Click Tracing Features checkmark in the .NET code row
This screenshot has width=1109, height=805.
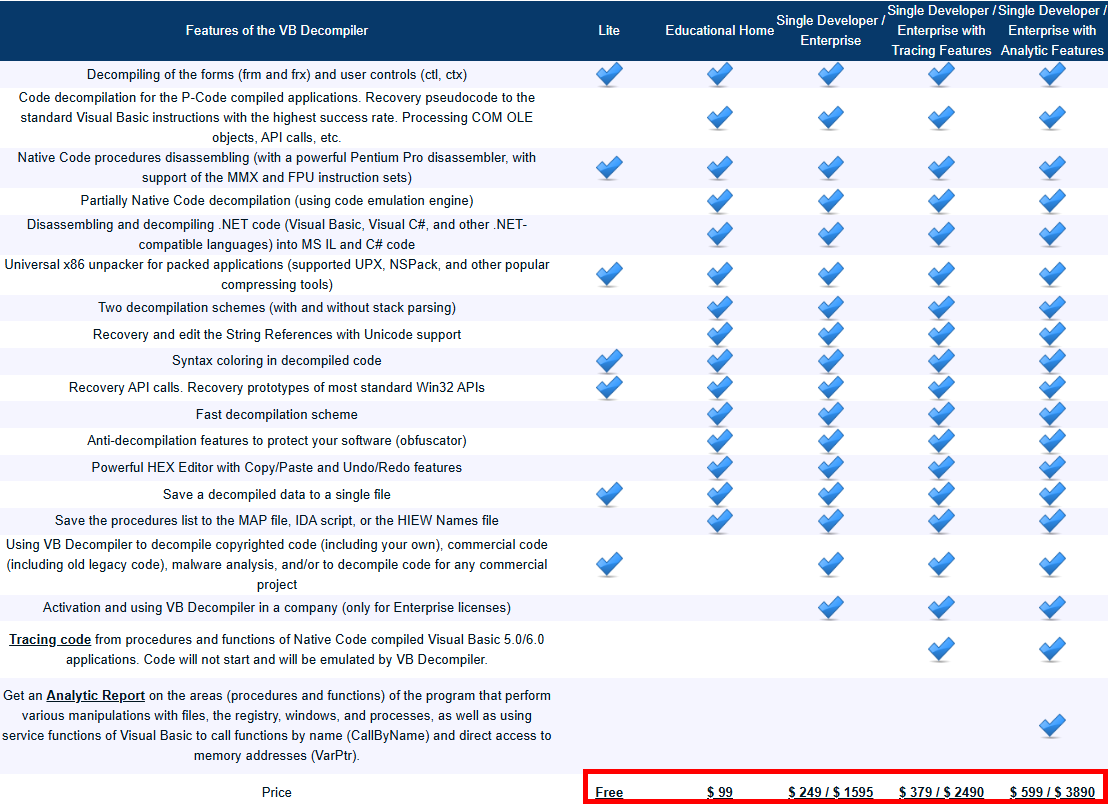[x=941, y=234]
